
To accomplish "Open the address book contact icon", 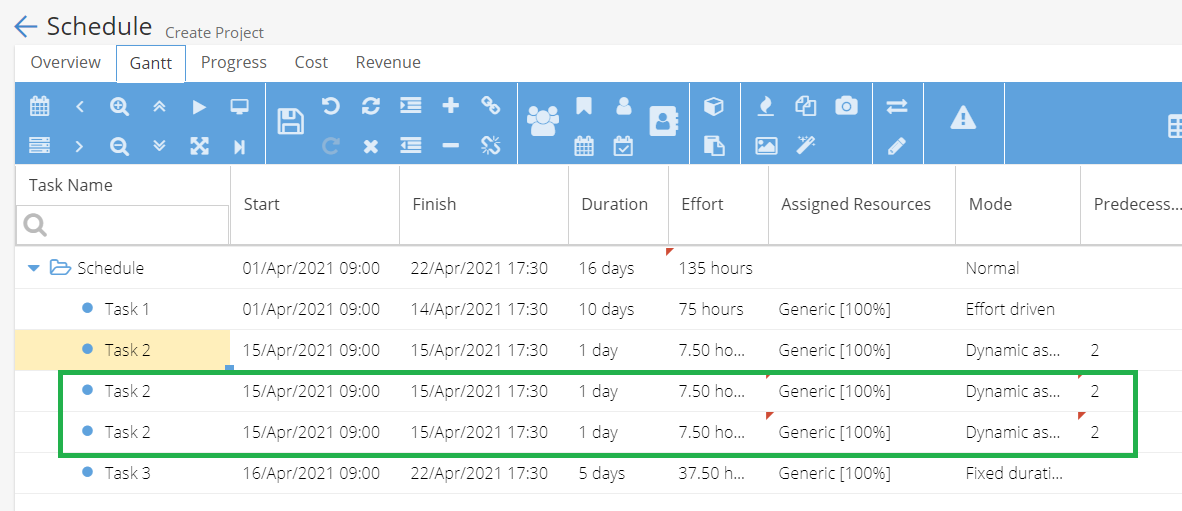I will tap(664, 121).
